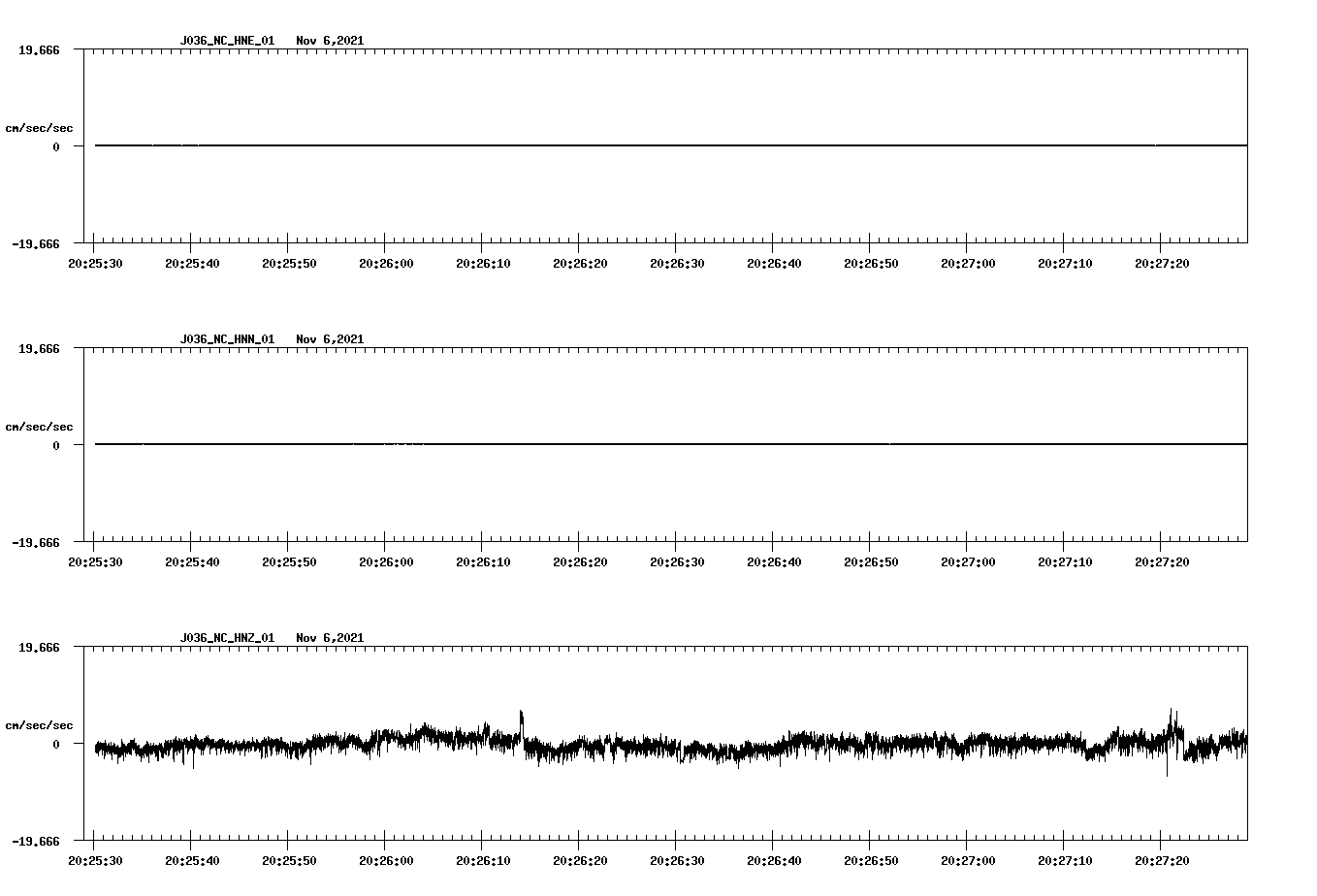Click time label 20:27:20 under HNE chart
This screenshot has width=1317, height=896.
point(1162,263)
